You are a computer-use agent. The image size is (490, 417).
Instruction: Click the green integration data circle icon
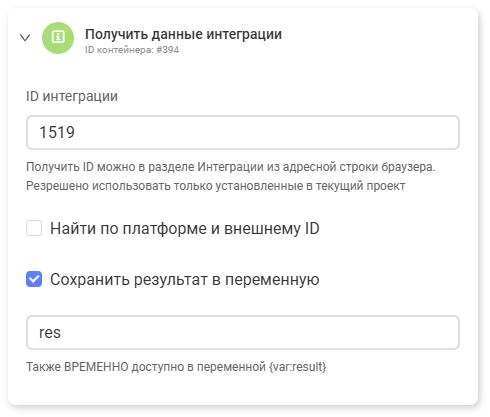click(x=58, y=38)
